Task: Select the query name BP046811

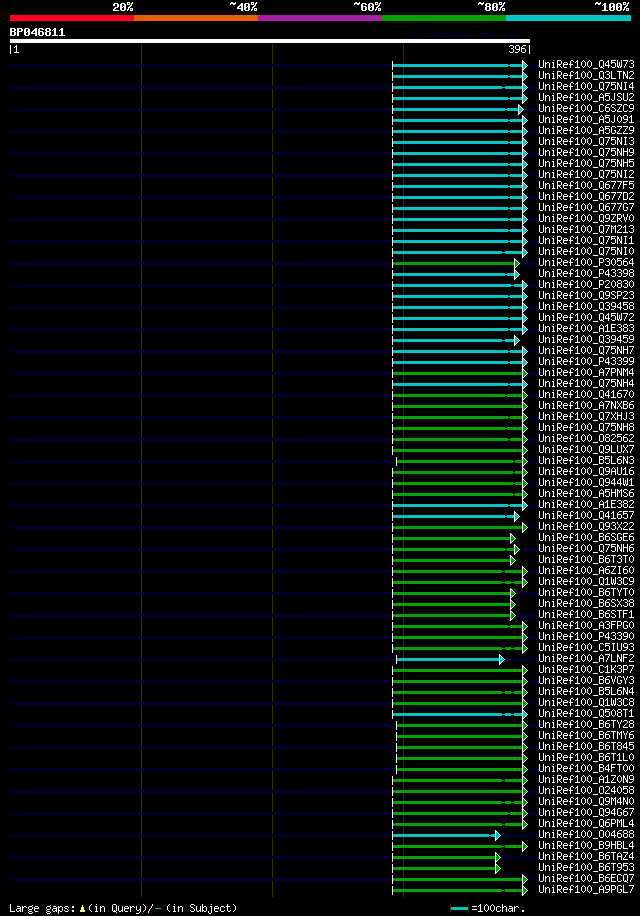Action: 37,32
